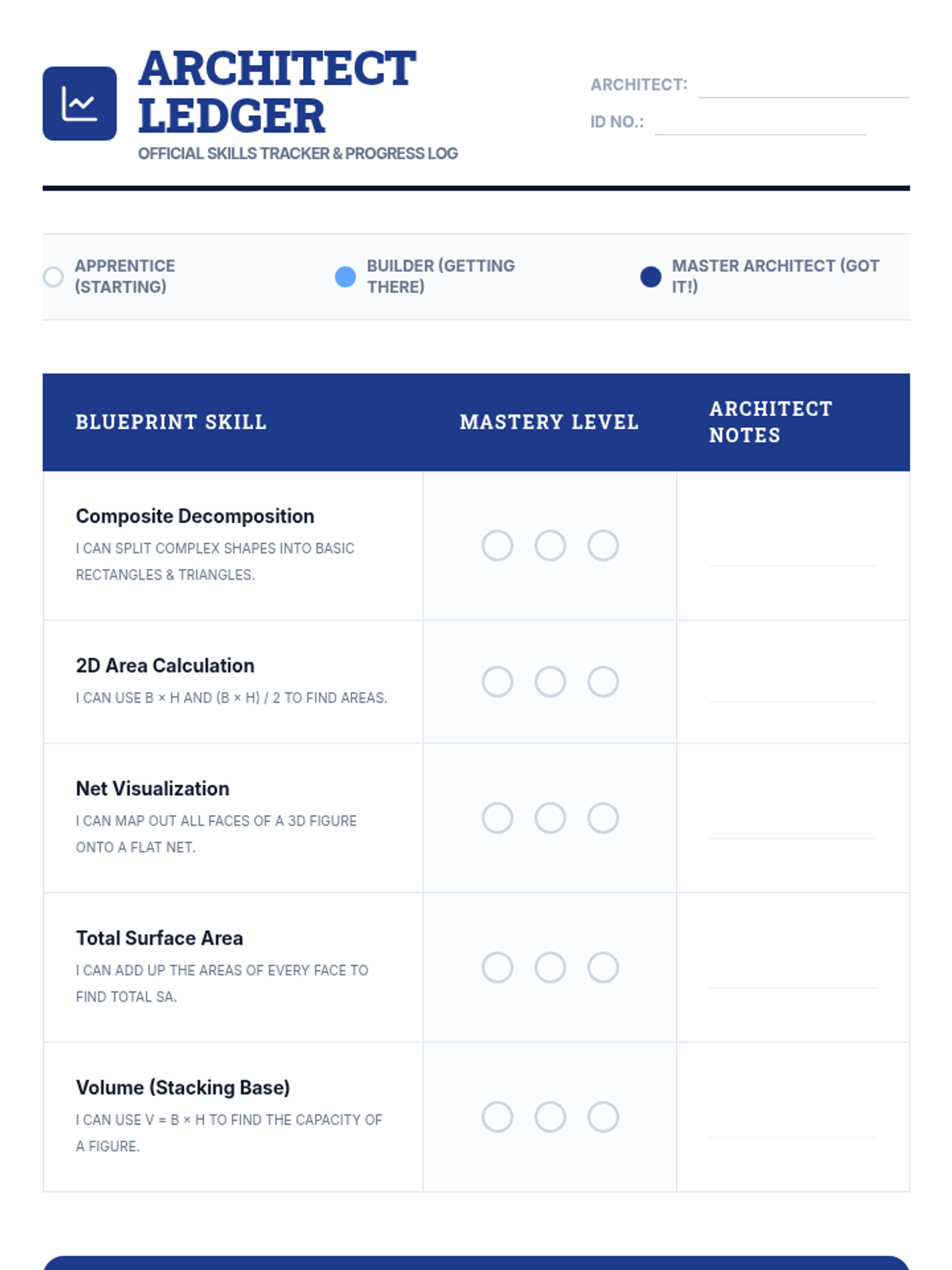The width and height of the screenshot is (952, 1270).
Task: Select the Apprentice (Starting) empty legend circle
Action: [x=53, y=276]
